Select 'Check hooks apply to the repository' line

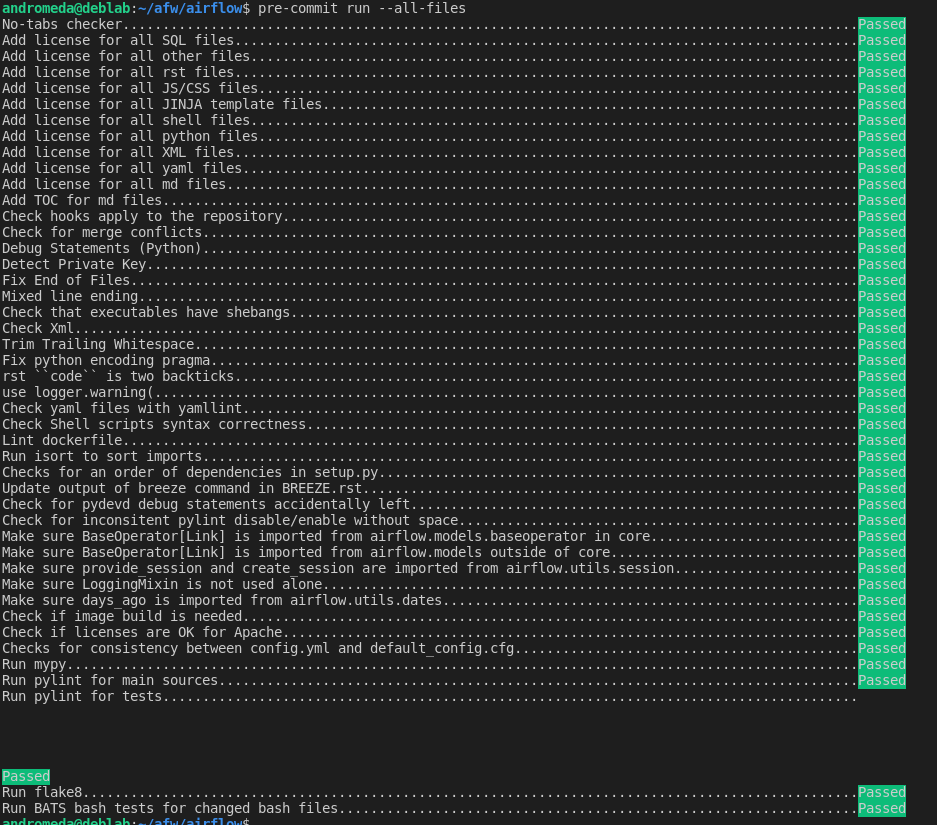454,217
